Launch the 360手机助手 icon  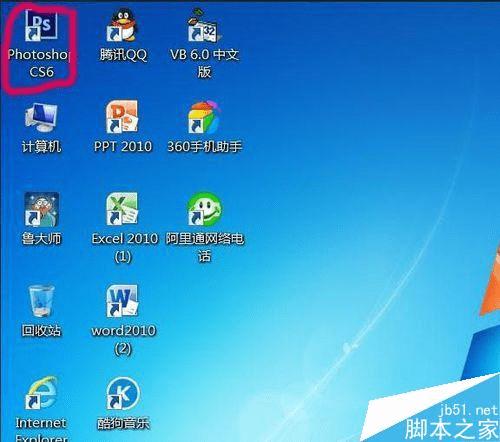pos(204,117)
